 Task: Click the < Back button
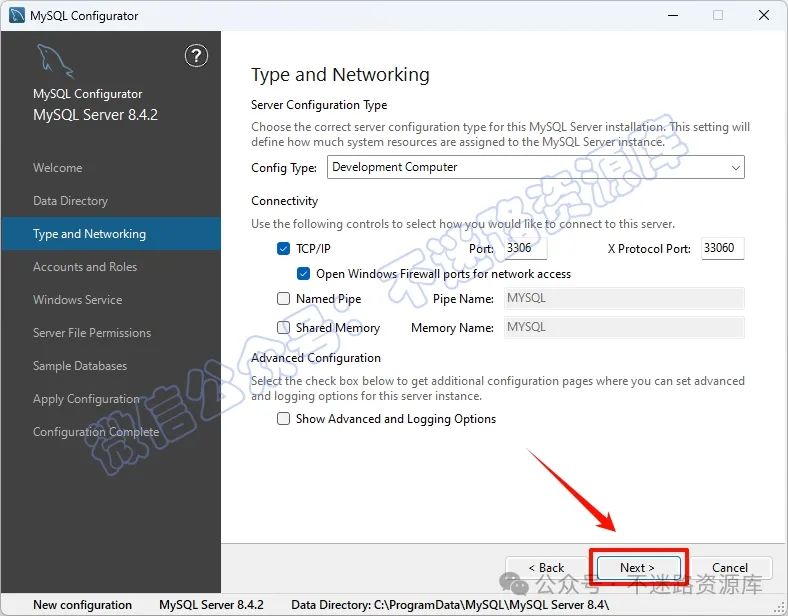(546, 568)
